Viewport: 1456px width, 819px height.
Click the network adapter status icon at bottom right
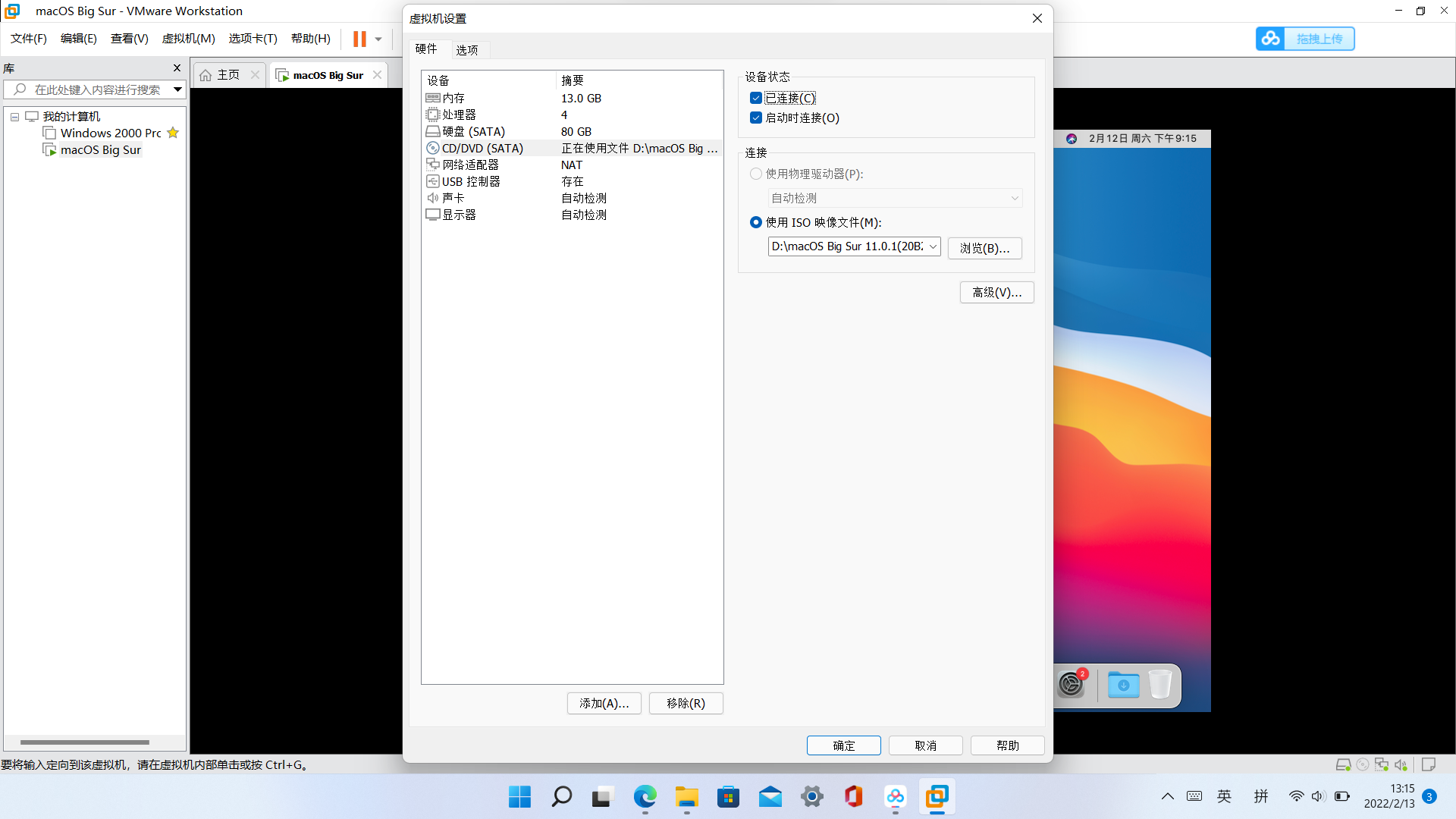[1381, 764]
